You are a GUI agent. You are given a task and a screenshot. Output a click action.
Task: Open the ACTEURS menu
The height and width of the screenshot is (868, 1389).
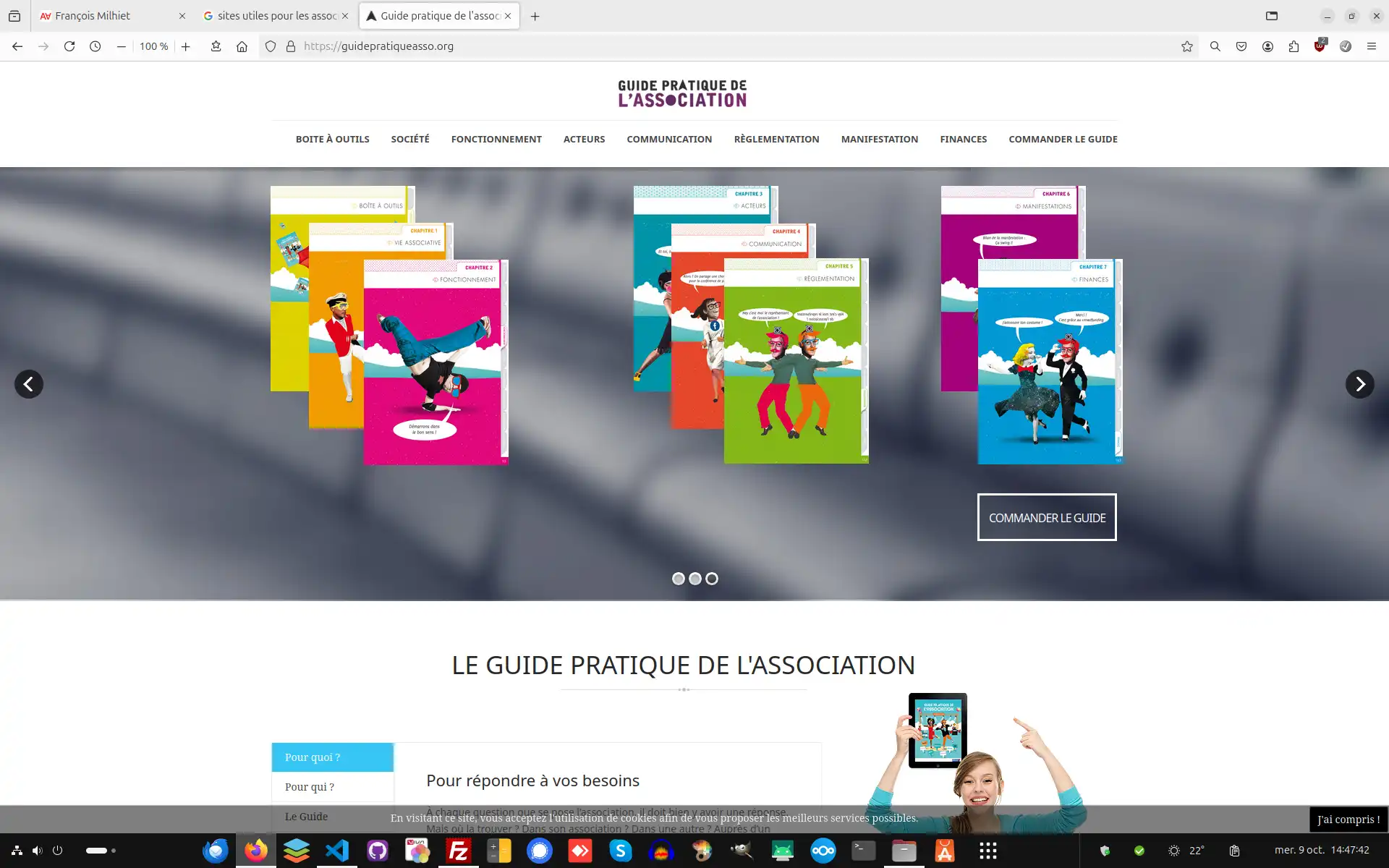584,139
